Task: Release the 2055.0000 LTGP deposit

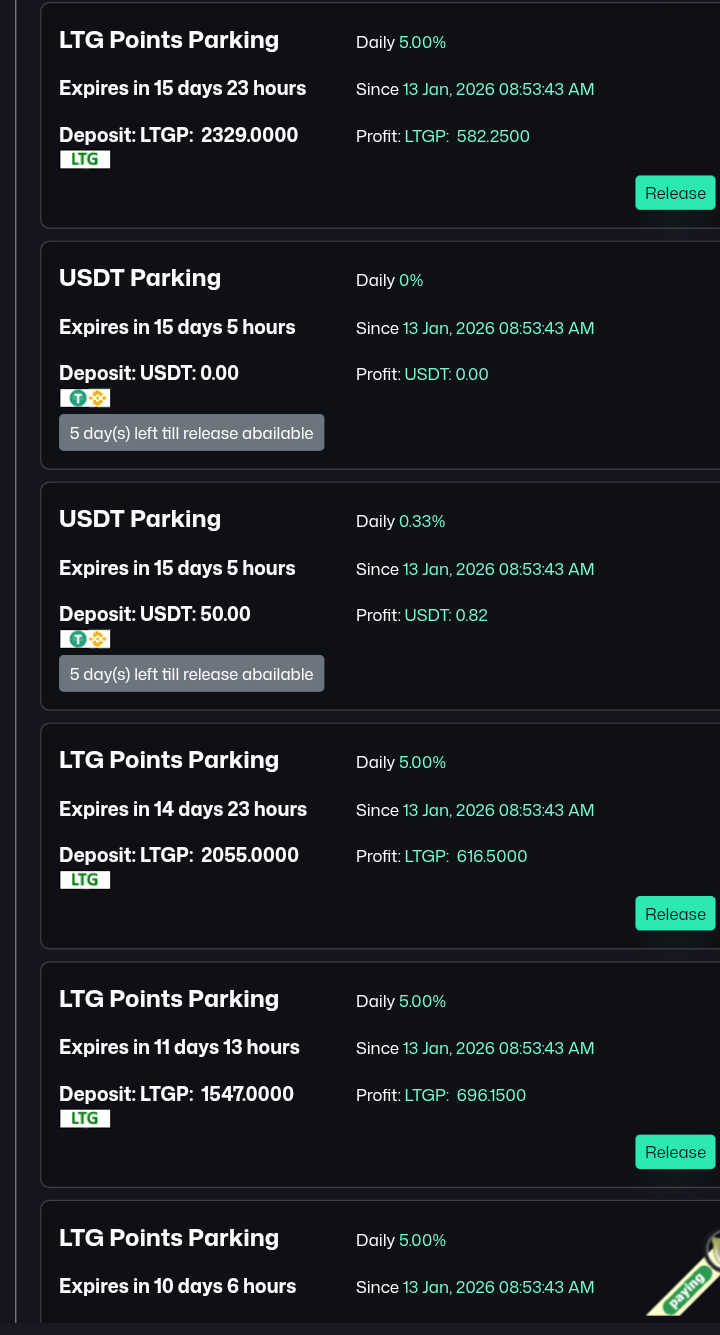Action: (675, 913)
